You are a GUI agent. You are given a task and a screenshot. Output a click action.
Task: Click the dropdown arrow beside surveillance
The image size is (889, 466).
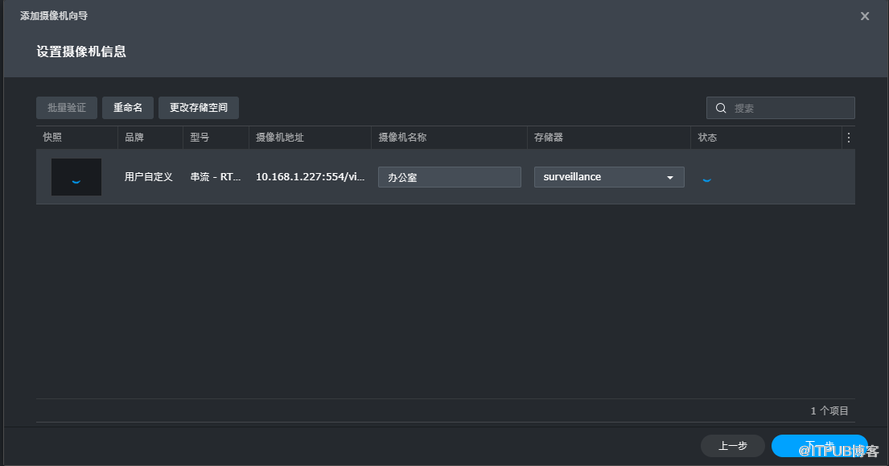point(670,178)
